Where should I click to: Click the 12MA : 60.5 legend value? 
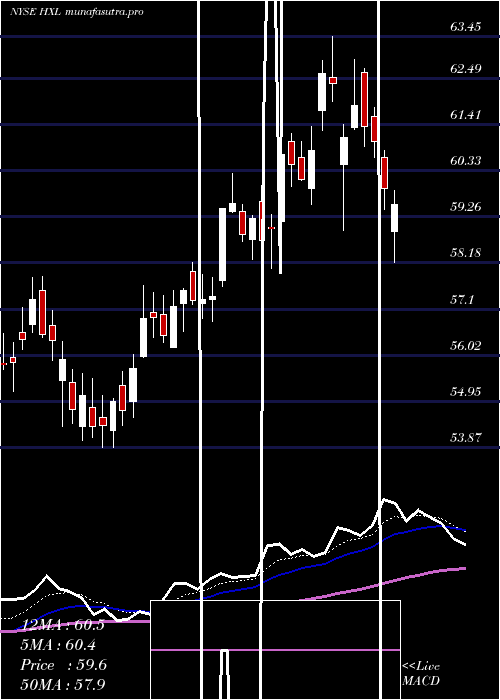pyautogui.click(x=62, y=625)
